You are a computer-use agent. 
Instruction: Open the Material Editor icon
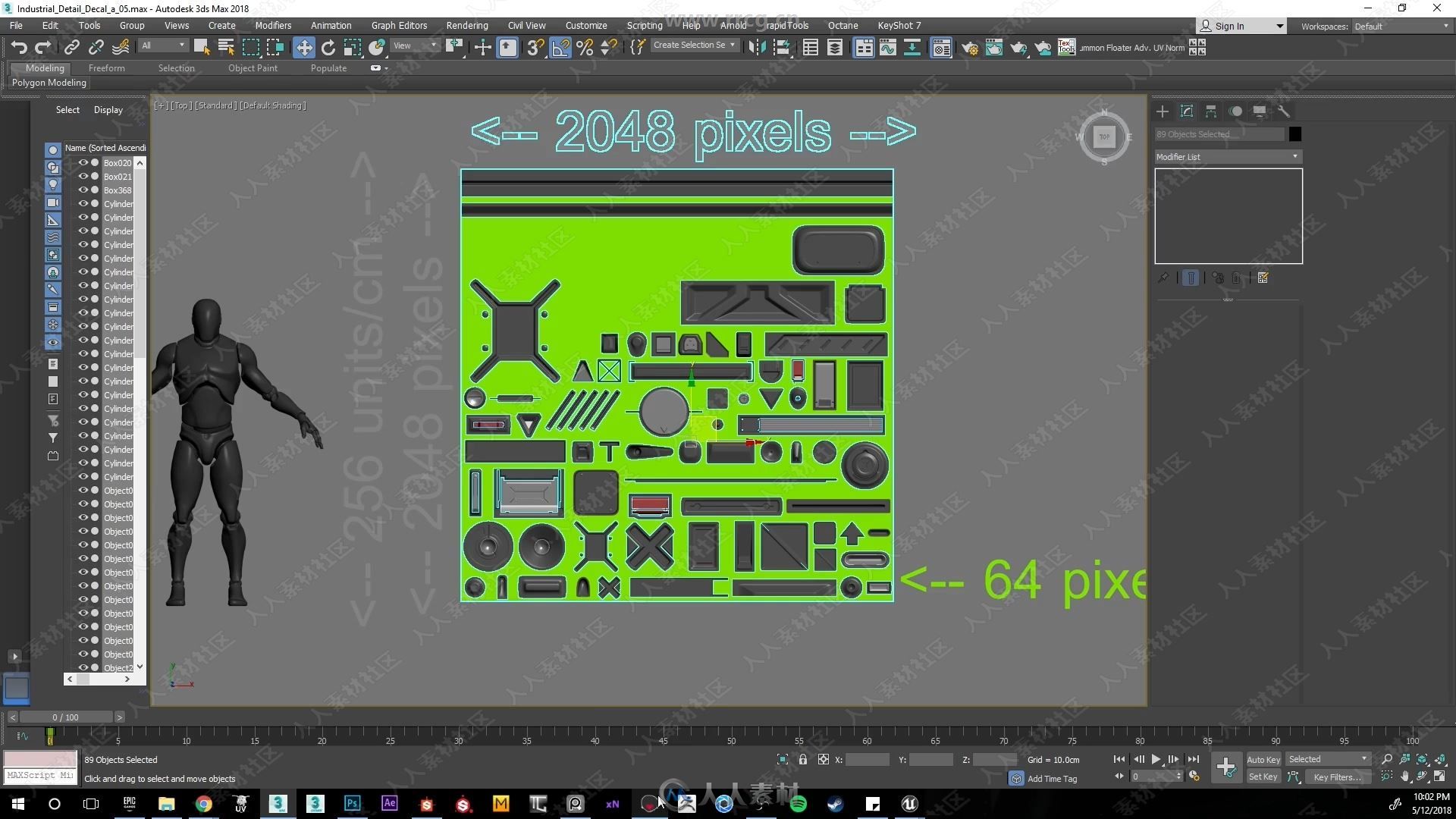point(941,48)
